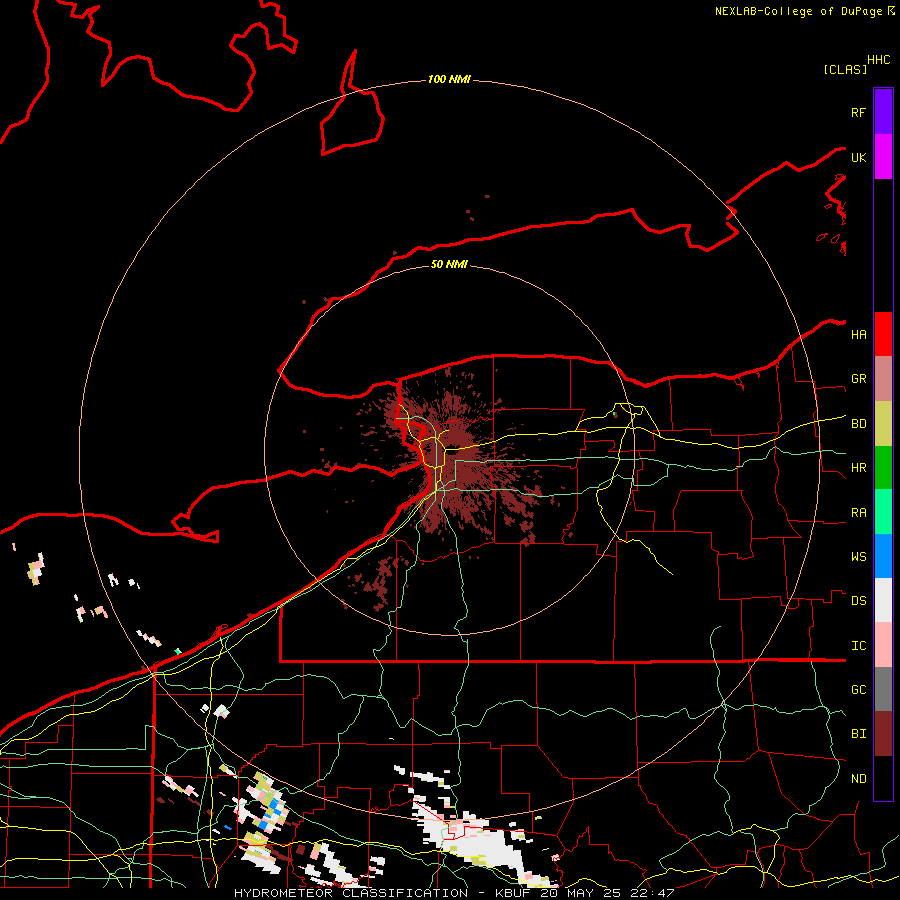The image size is (900, 900).
Task: Click the 22:47 timestamp
Action: [x=651, y=893]
